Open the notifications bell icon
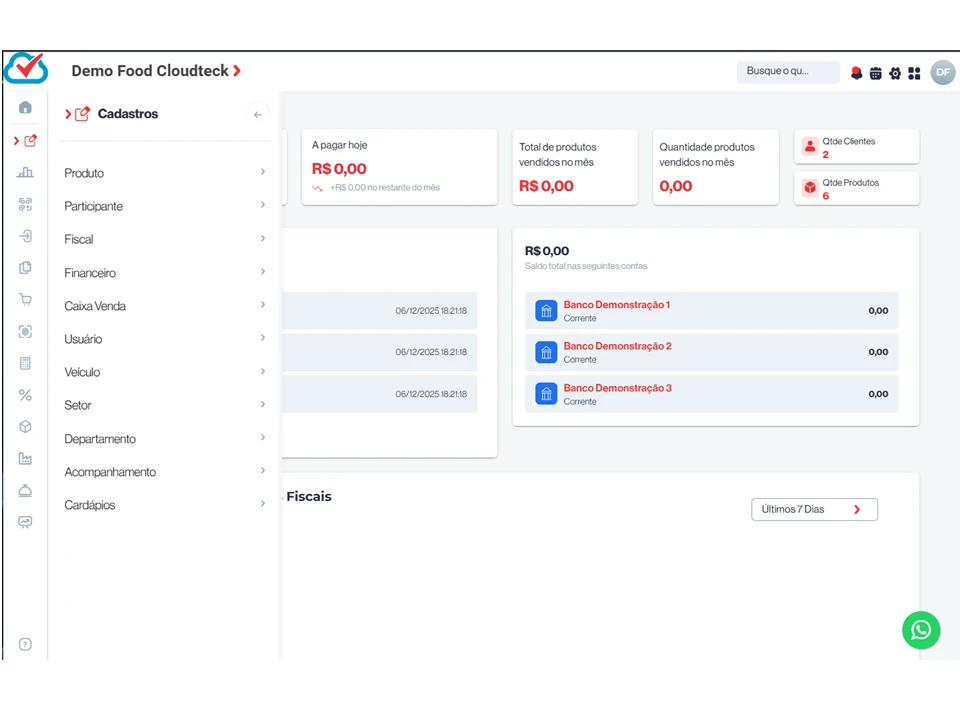Viewport: 960px width, 720px height. tap(856, 73)
